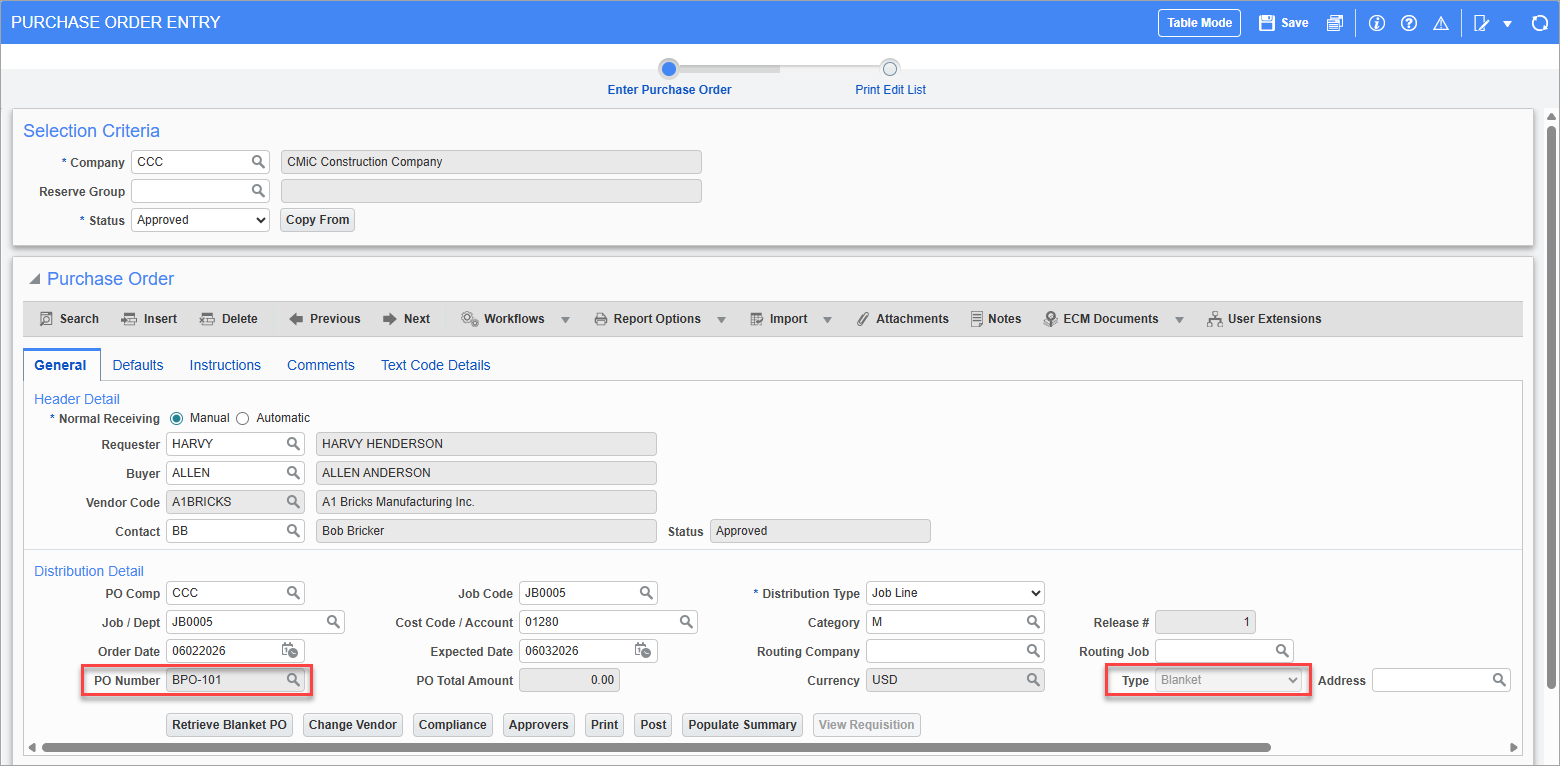
Task: Click the Job Code lookup magnifier
Action: click(x=646, y=593)
